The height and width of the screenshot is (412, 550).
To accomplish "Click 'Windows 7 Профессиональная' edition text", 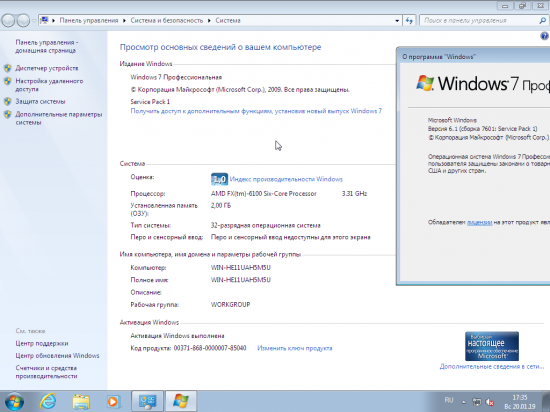I will point(176,77).
